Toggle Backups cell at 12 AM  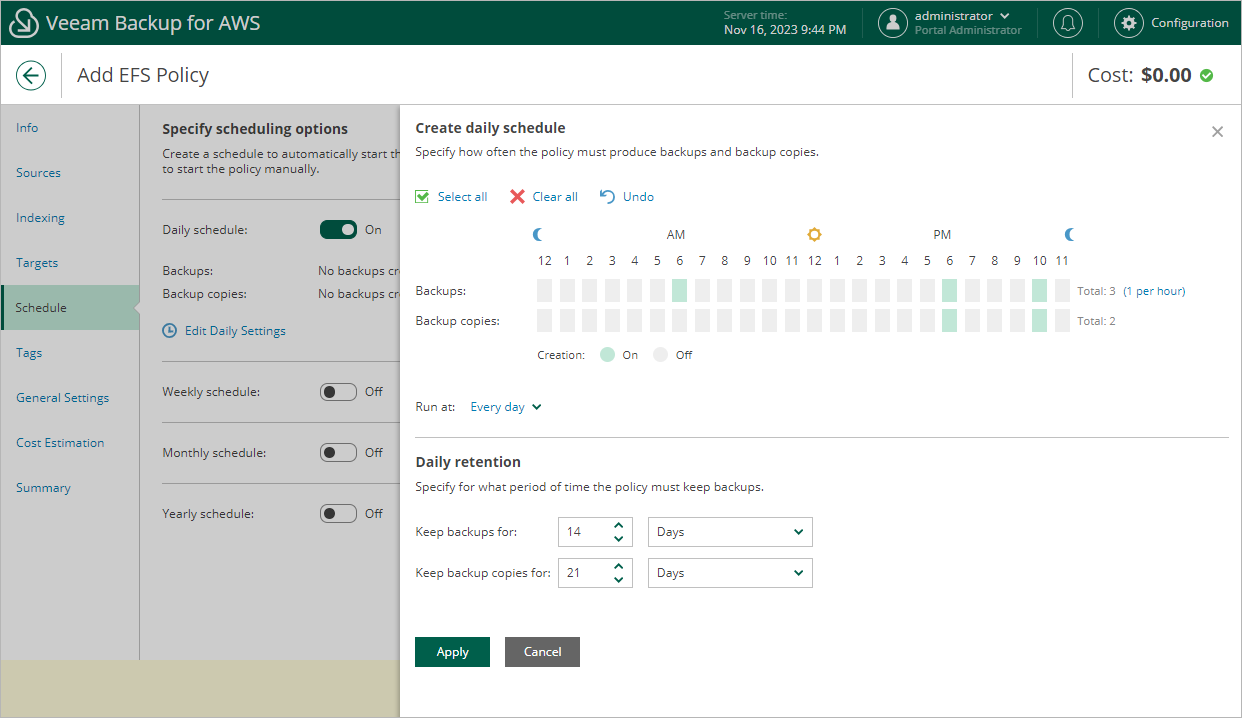coord(545,291)
